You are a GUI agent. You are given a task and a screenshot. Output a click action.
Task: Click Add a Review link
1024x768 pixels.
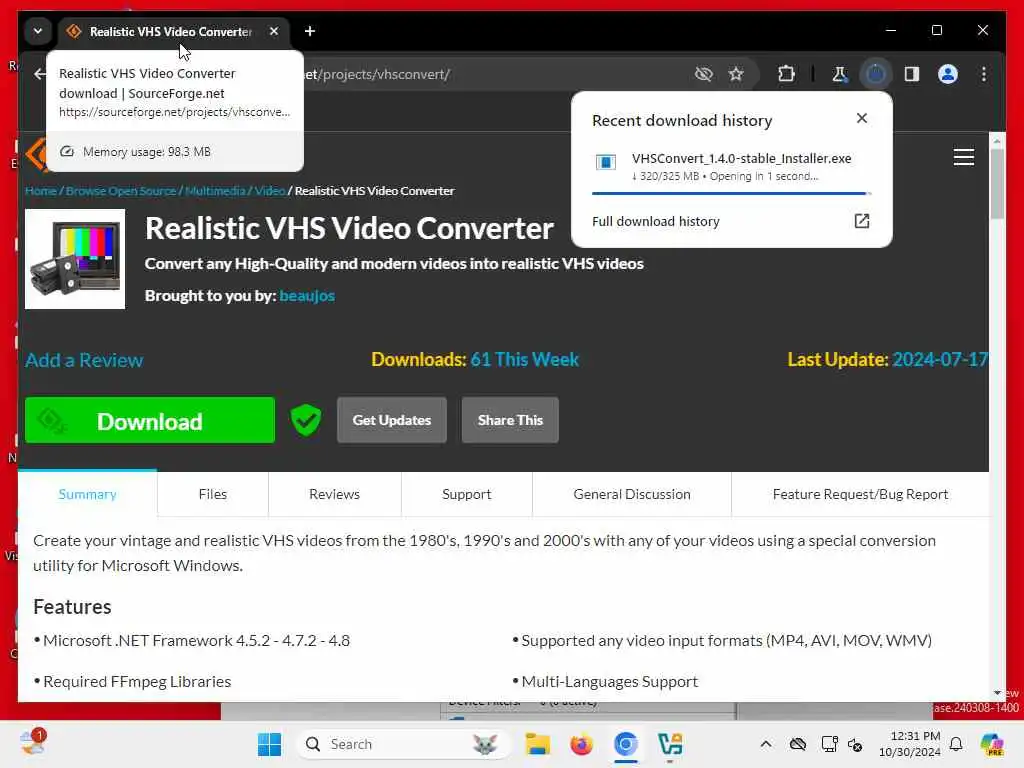84,360
